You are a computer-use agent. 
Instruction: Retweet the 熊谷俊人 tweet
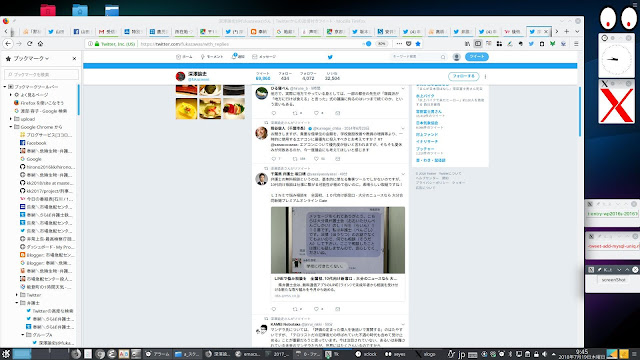[295, 159]
